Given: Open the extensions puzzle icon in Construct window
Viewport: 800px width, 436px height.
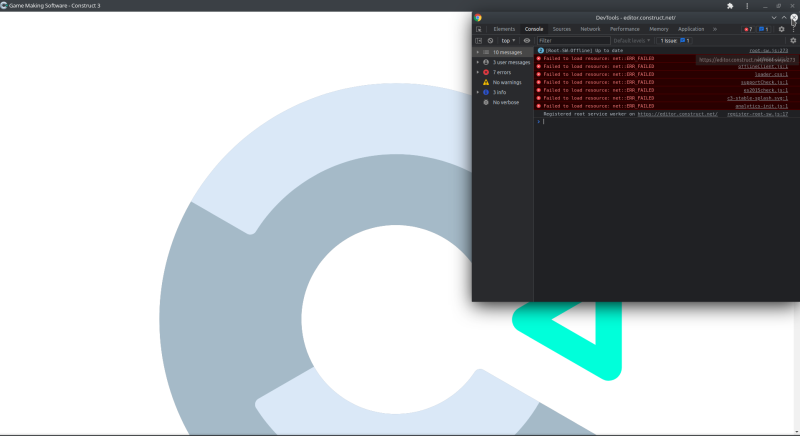Looking at the screenshot, I should 730,6.
